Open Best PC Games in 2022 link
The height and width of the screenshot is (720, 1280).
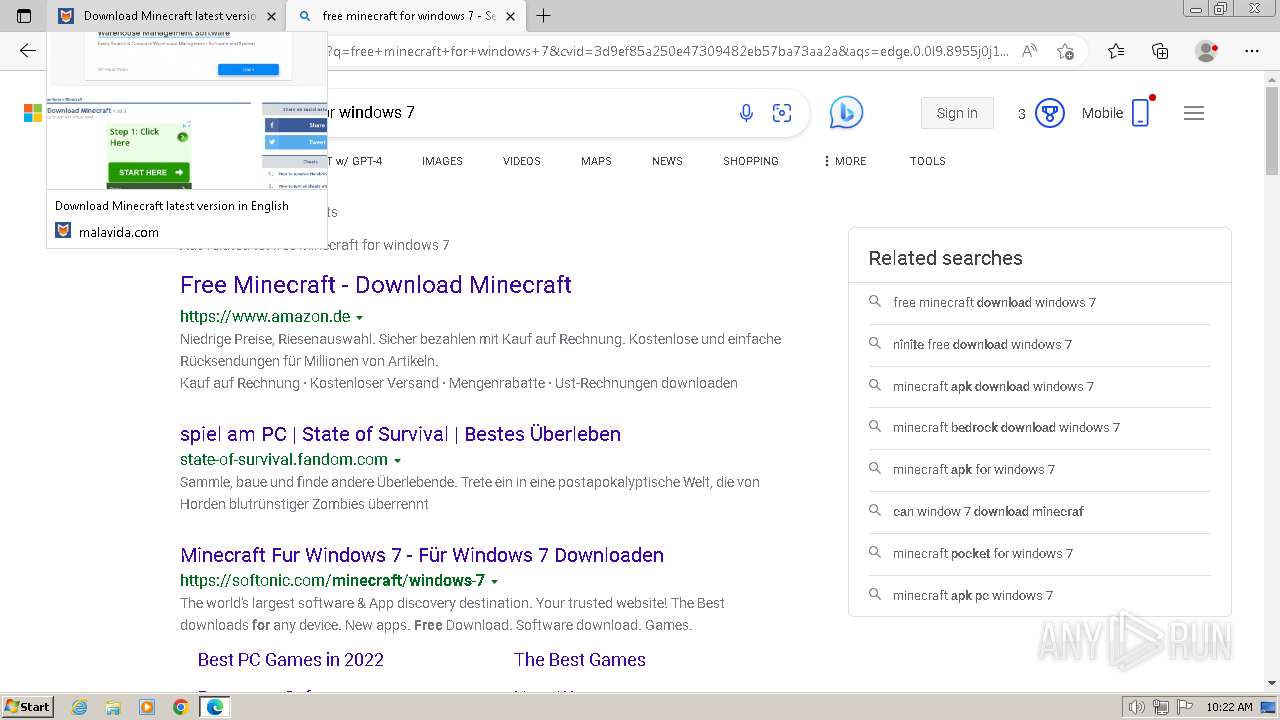pos(291,659)
